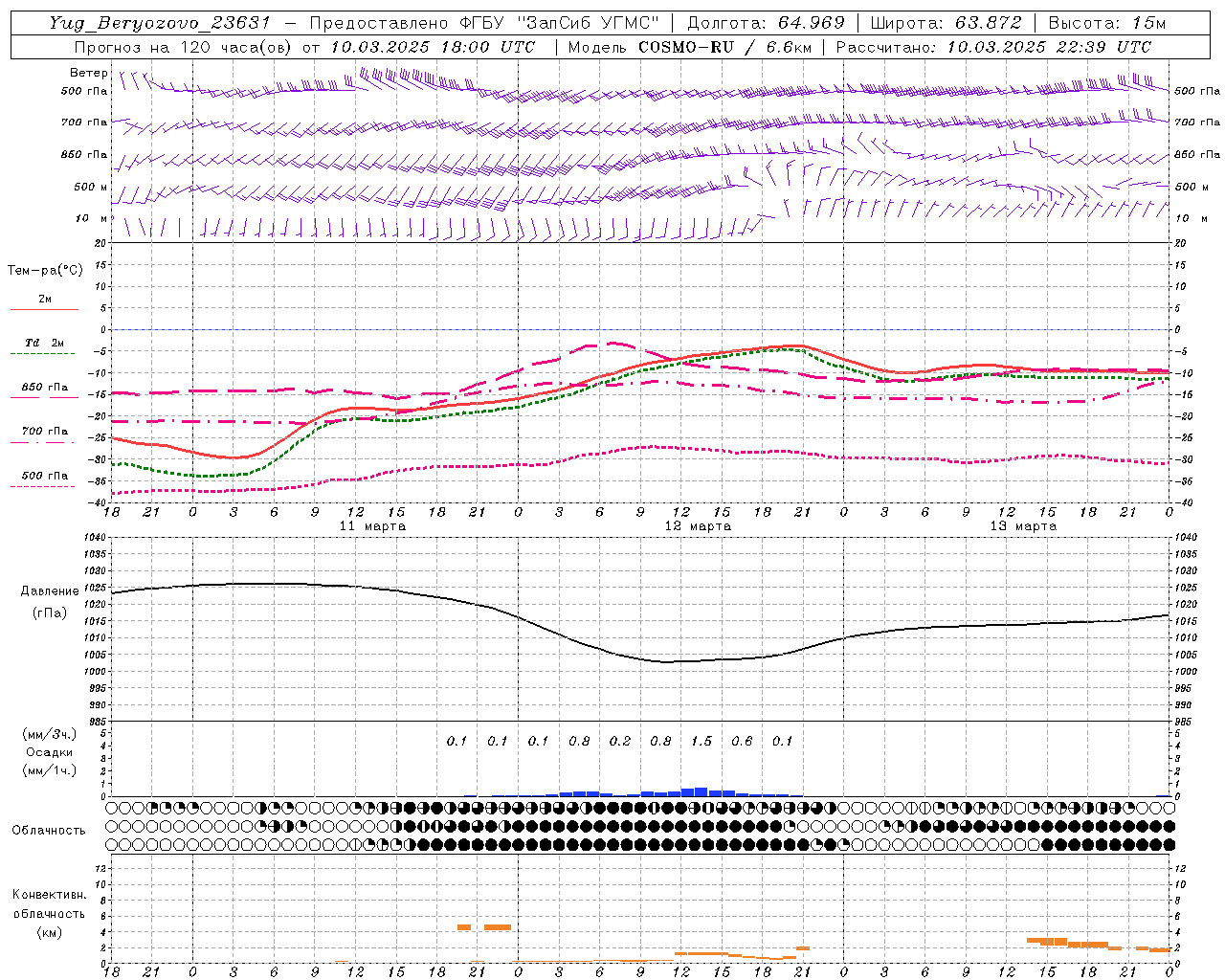Click the 12 марта date label
This screenshot has height=980, width=1225.
[x=698, y=526]
